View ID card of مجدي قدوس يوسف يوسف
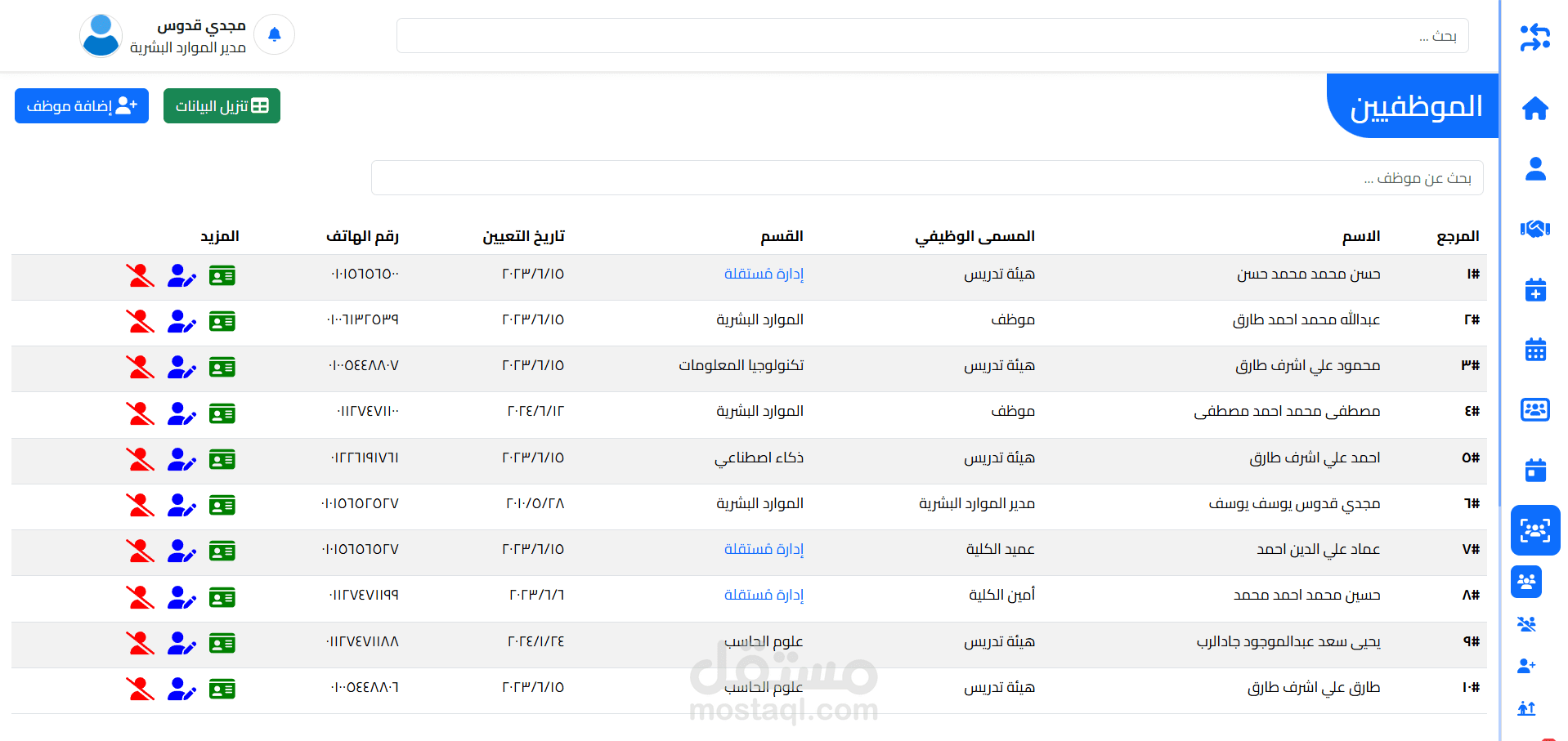1568x741 pixels. [222, 506]
